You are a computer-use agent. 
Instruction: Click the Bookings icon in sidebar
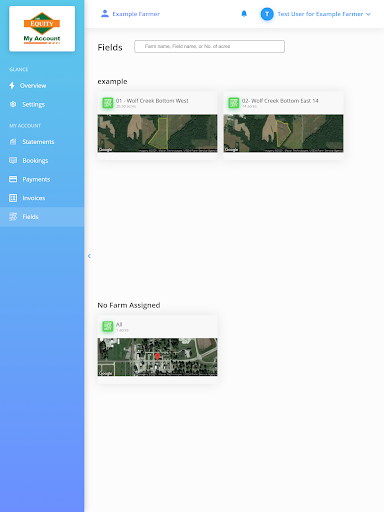(13, 161)
